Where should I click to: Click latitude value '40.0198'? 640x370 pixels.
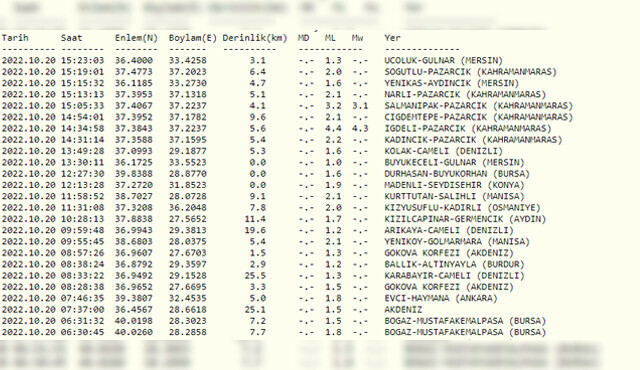(x=133, y=321)
